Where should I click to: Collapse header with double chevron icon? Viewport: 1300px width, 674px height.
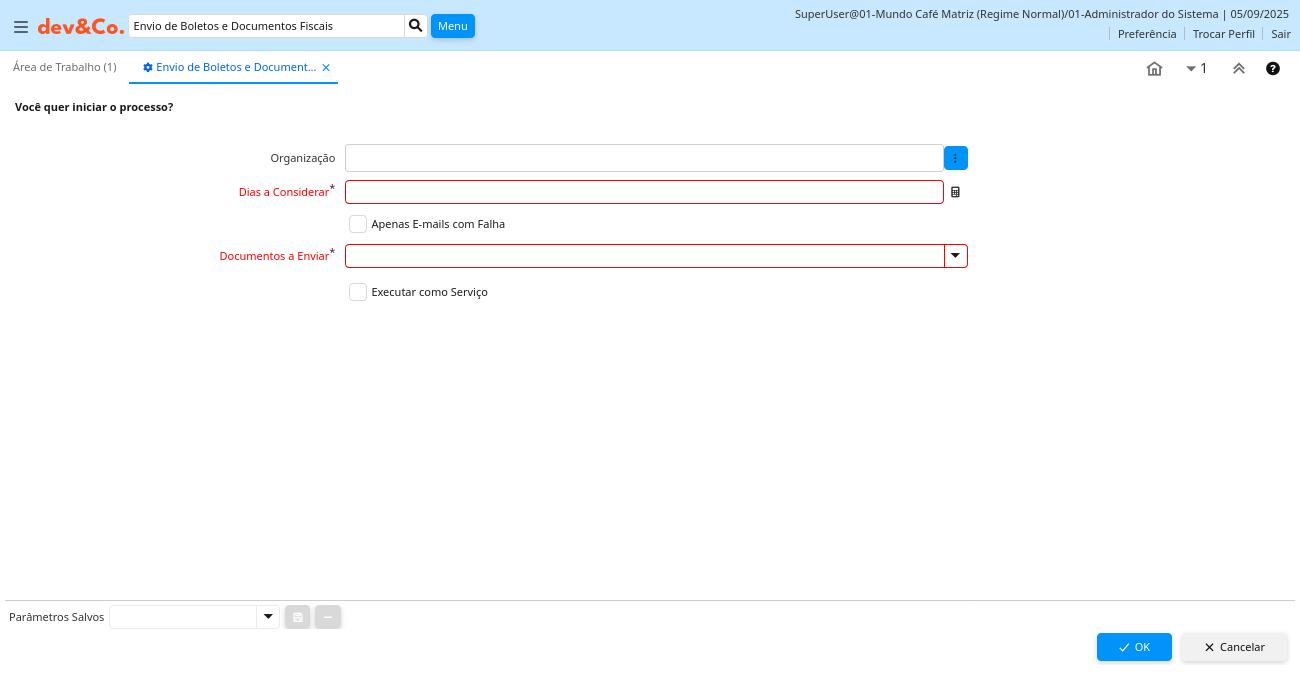tap(1238, 69)
